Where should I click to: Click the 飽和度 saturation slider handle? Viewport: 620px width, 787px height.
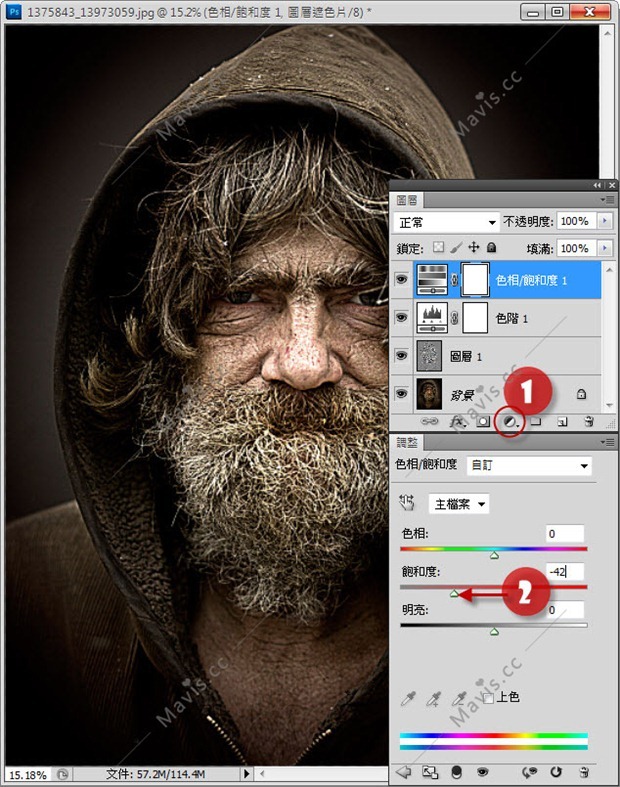(454, 593)
